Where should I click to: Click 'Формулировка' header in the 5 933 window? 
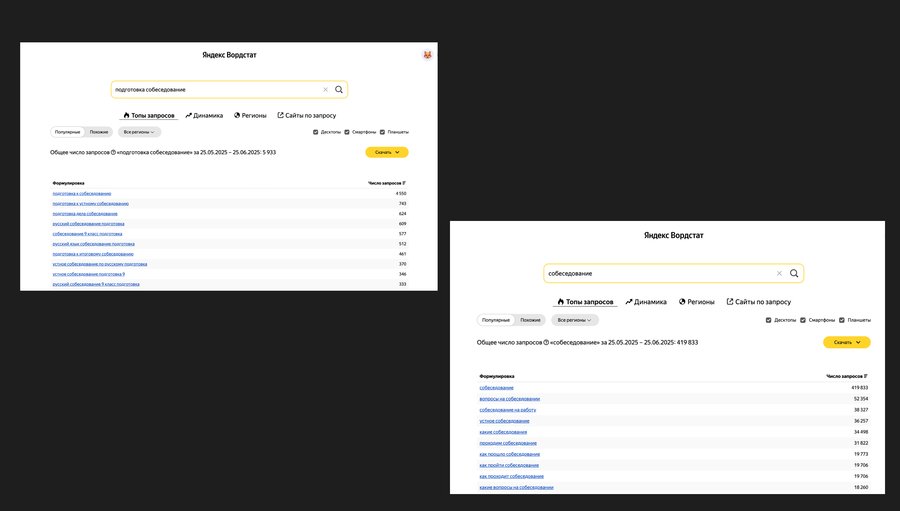68,183
